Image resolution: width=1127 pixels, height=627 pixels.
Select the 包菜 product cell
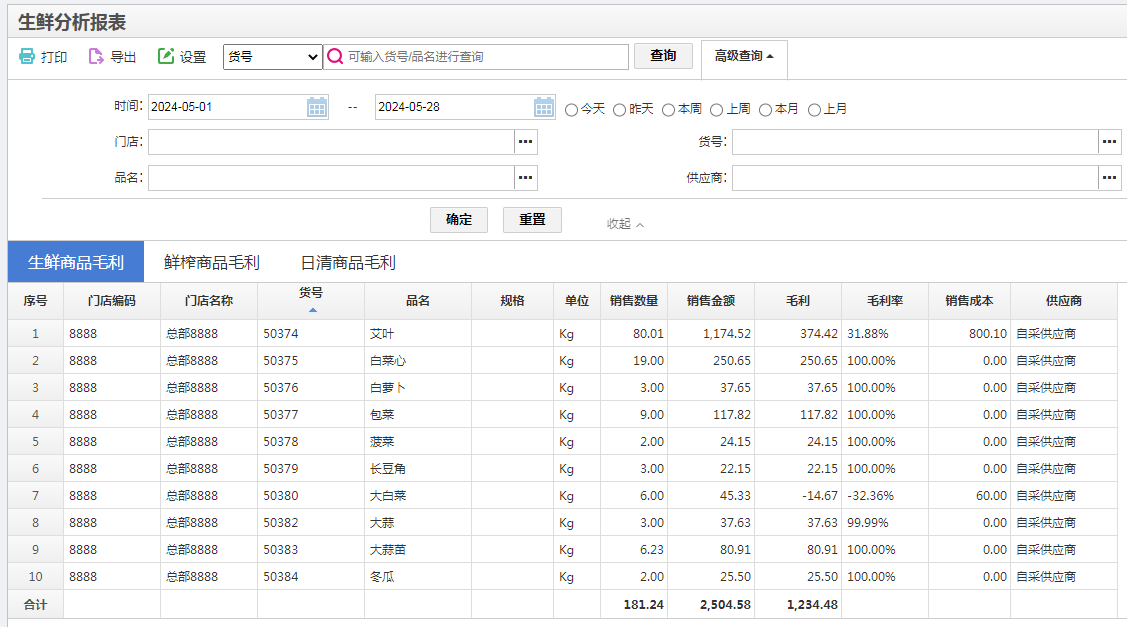(x=418, y=415)
